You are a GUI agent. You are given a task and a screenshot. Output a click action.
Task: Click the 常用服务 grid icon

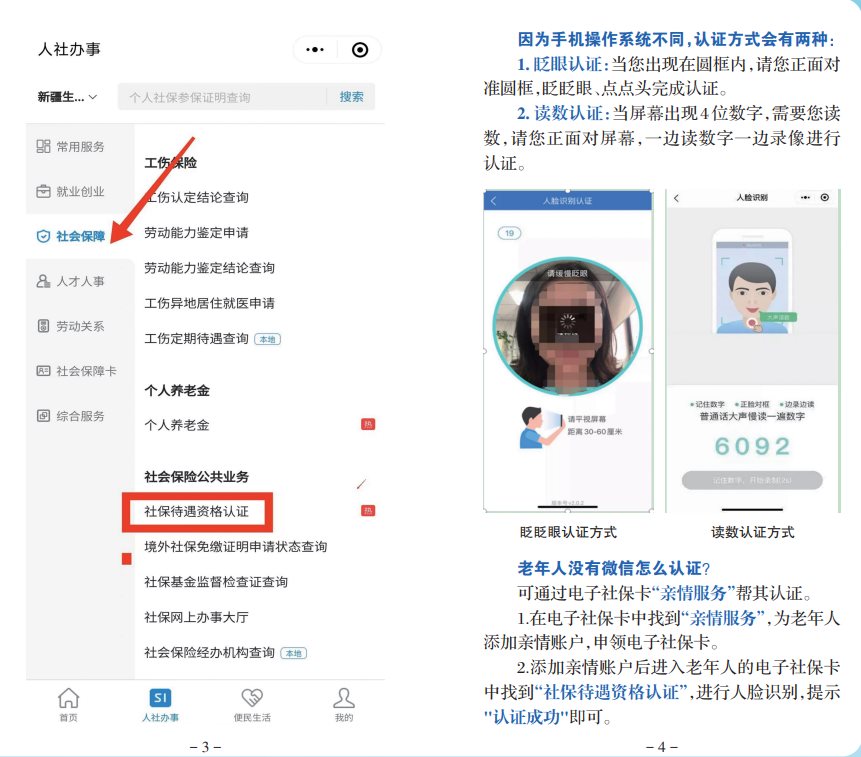pyautogui.click(x=43, y=146)
